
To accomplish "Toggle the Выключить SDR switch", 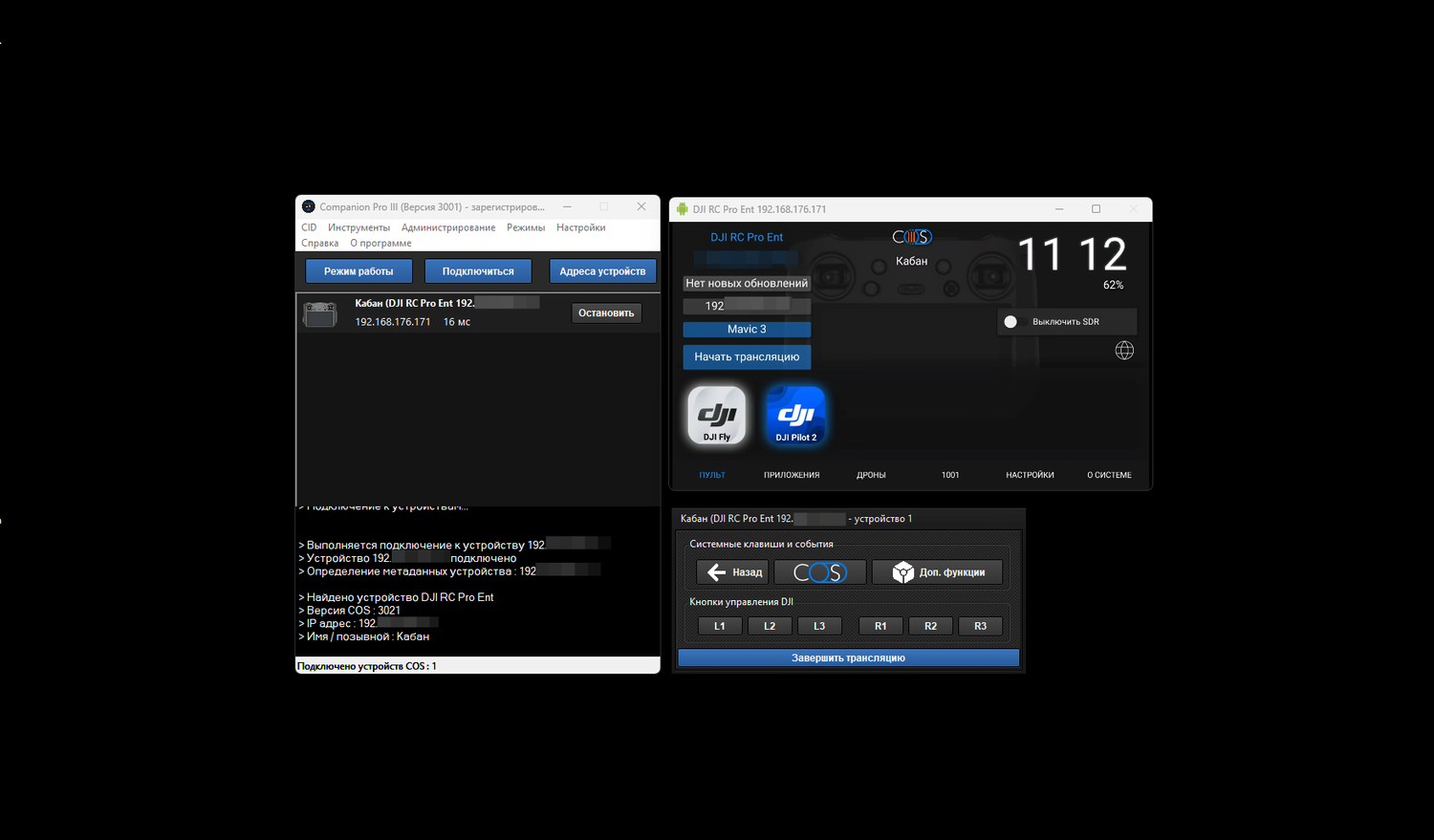I will coord(1011,322).
